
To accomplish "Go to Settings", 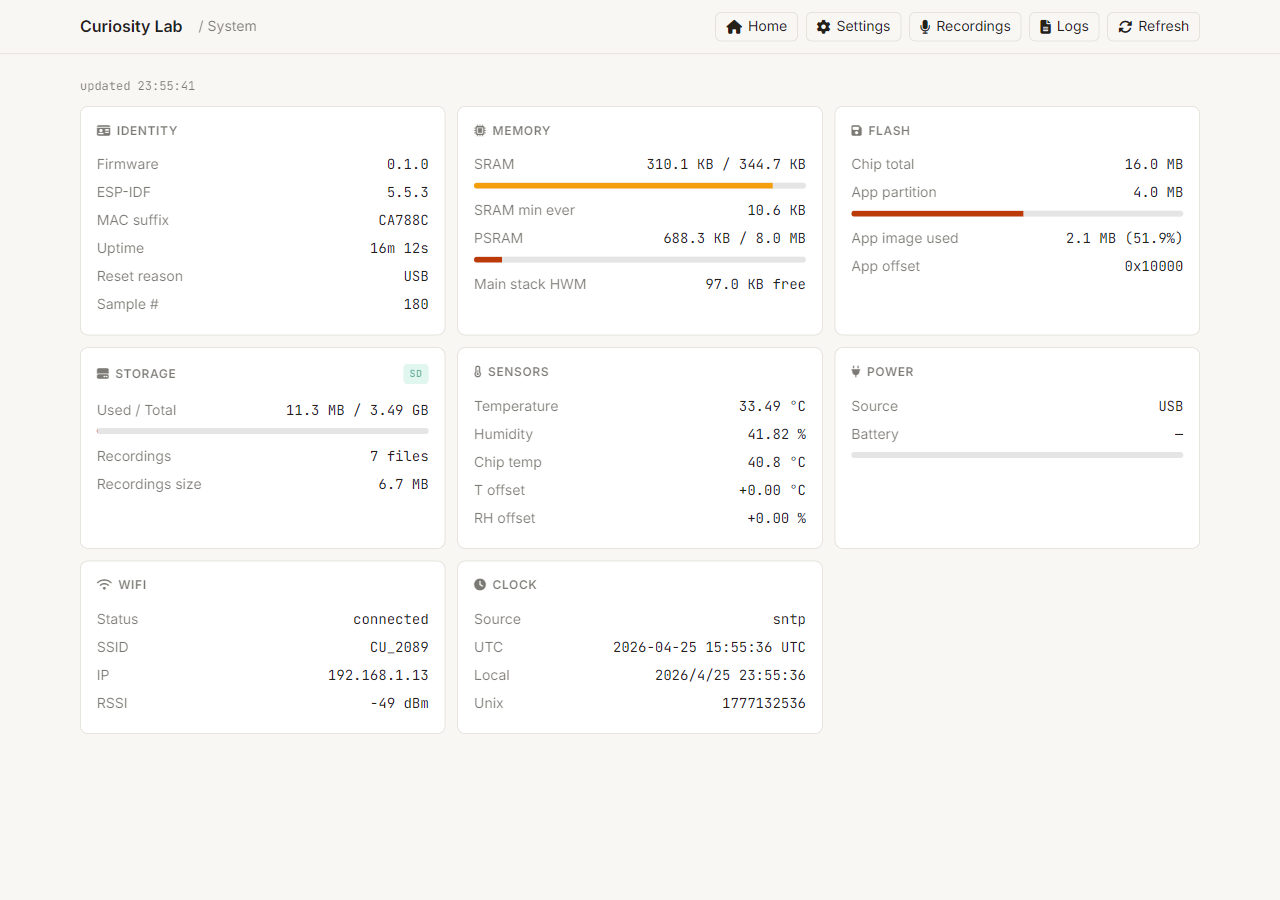I will point(853,27).
